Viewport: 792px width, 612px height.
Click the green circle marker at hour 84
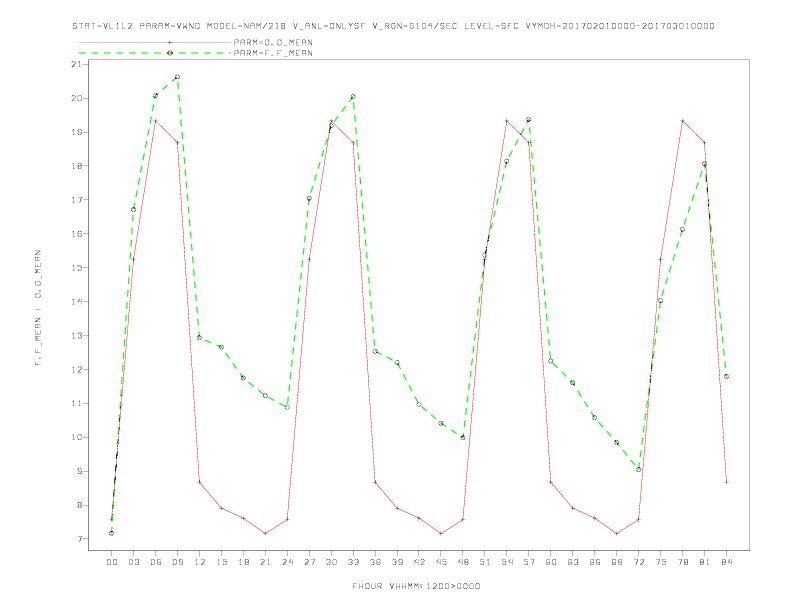tap(726, 376)
